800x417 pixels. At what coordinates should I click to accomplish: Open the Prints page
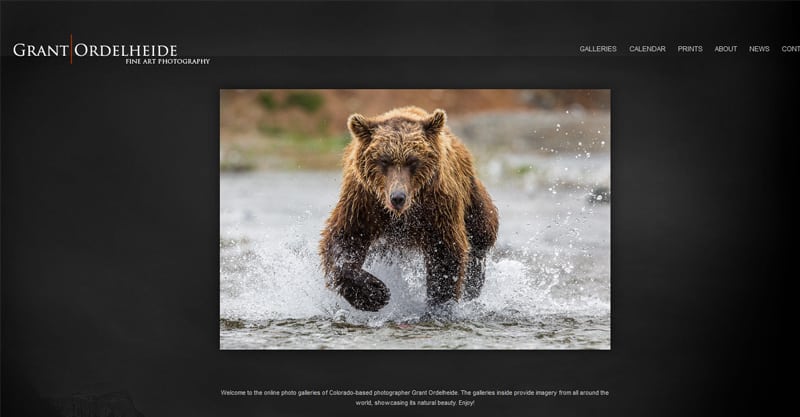click(690, 49)
